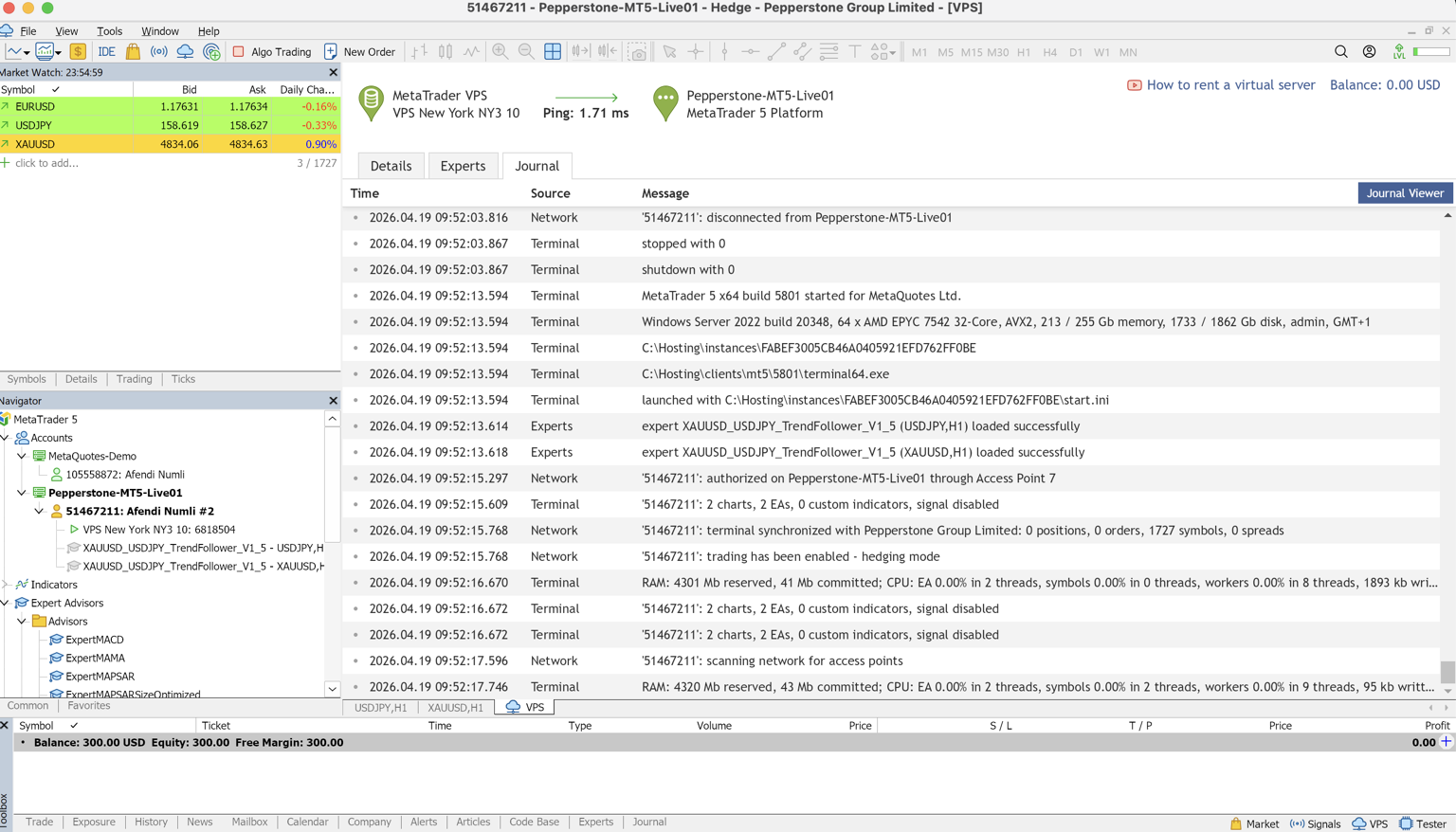This screenshot has width=1456, height=832.
Task: Toggle chart shift icon
Action: 607,52
